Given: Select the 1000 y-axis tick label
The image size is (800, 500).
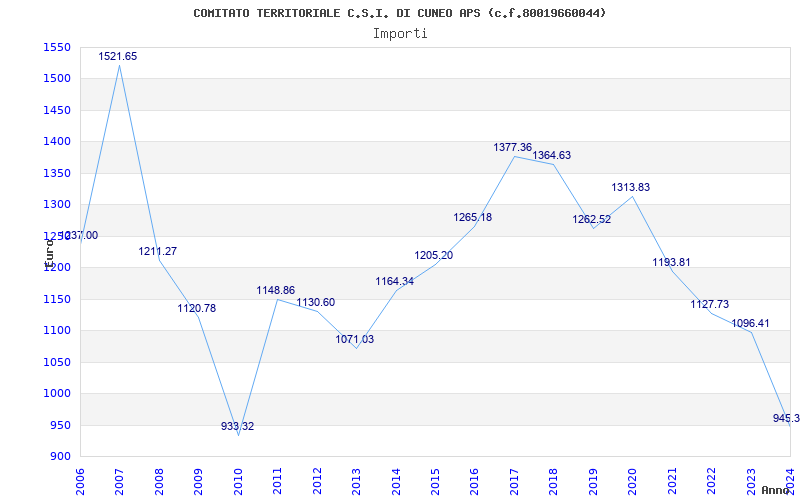Looking at the screenshot, I should pyautogui.click(x=57, y=393).
